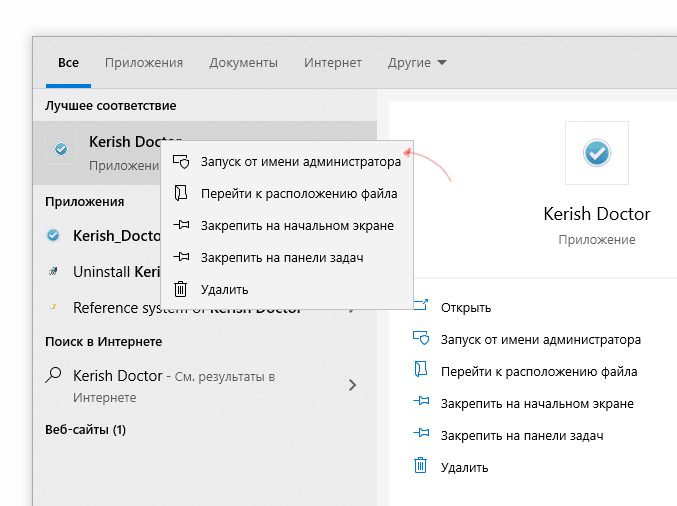677x506 pixels.
Task: Click Открыть in the right pane
Action: (x=466, y=308)
